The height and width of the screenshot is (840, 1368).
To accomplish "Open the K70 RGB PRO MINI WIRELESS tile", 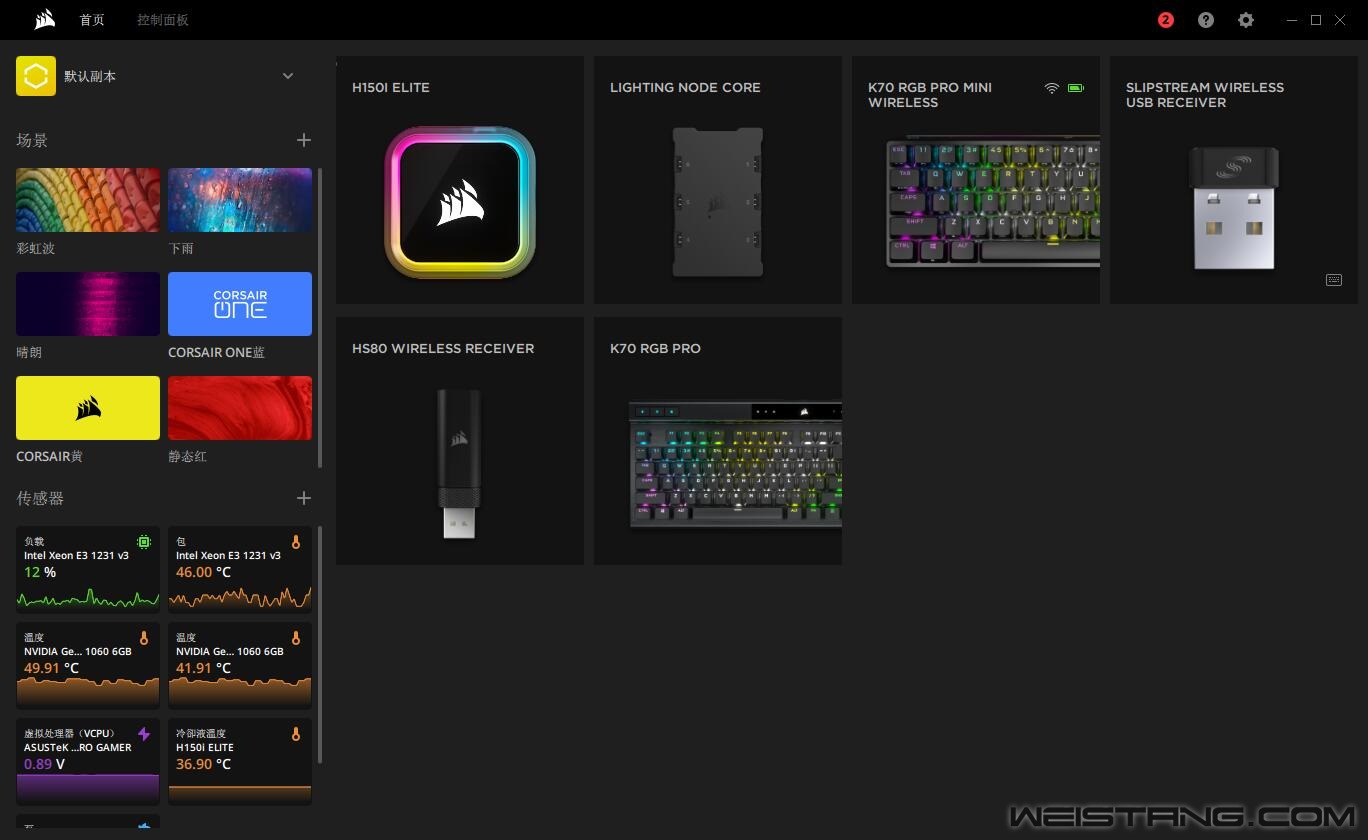I will click(x=976, y=180).
